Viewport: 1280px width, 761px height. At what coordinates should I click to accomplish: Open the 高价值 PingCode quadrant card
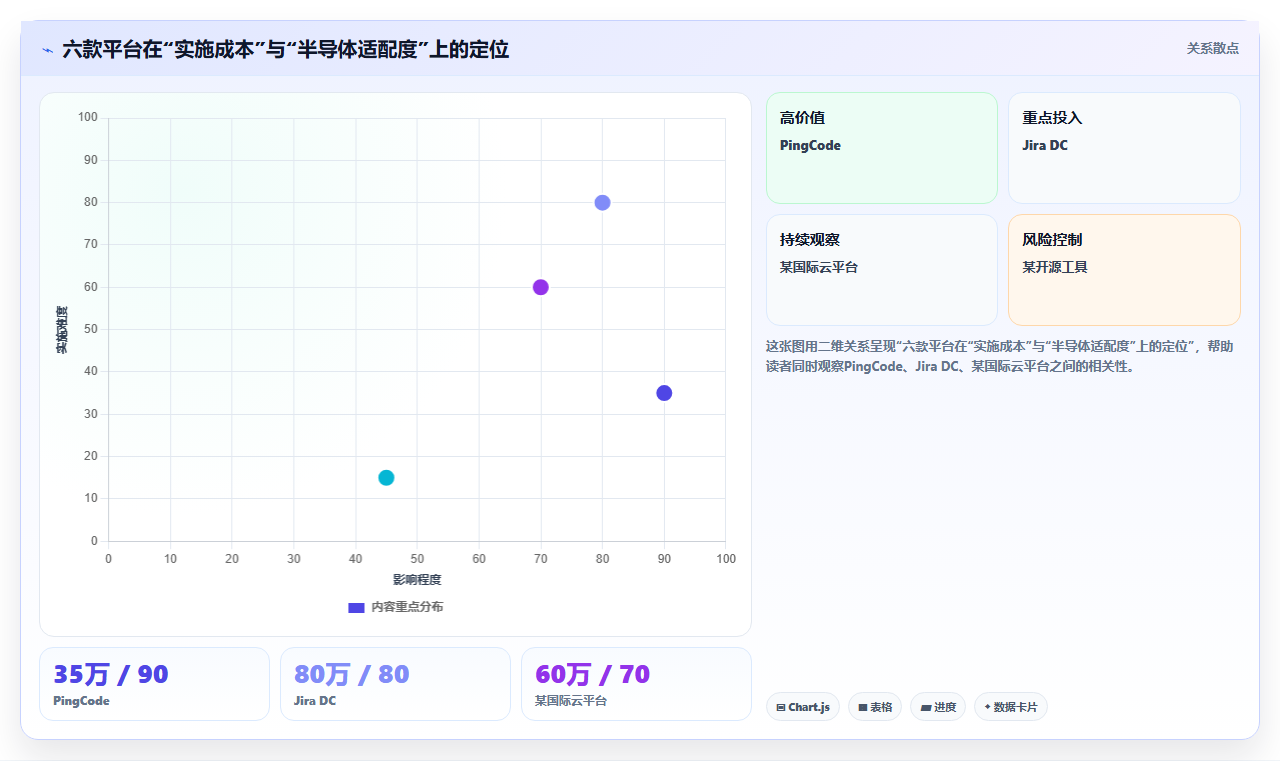[882, 148]
